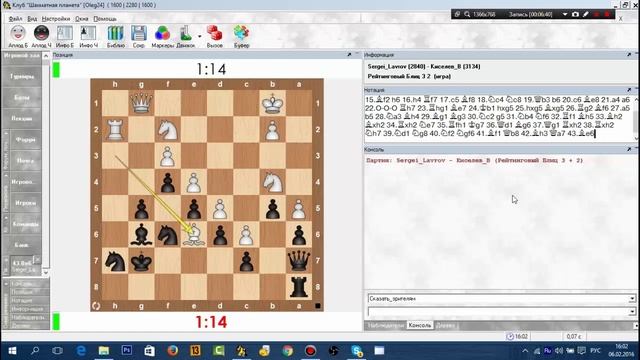Open the 'Настройки' menu

click(x=56, y=19)
